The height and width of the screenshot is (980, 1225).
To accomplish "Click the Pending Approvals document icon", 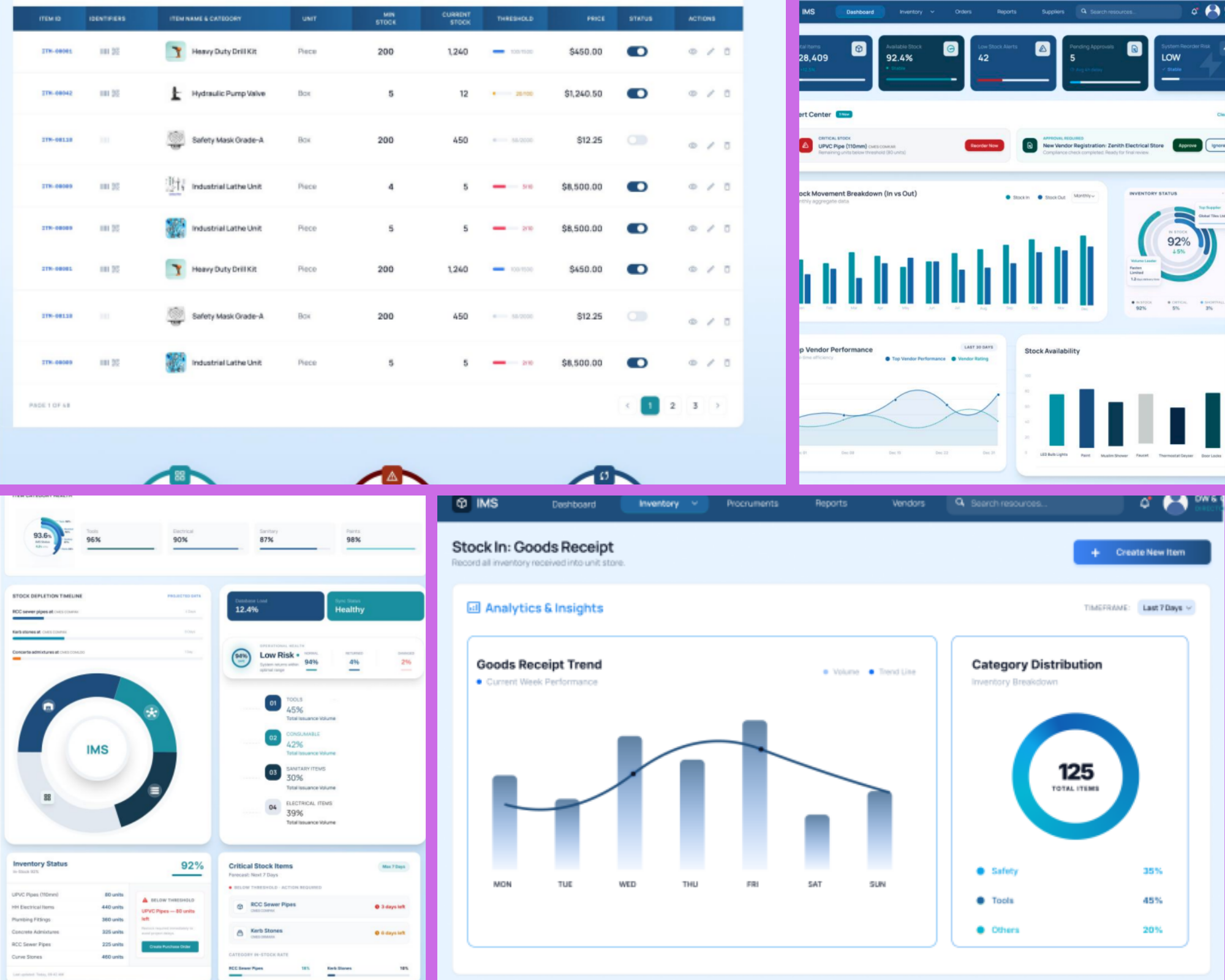I will pos(1134,49).
